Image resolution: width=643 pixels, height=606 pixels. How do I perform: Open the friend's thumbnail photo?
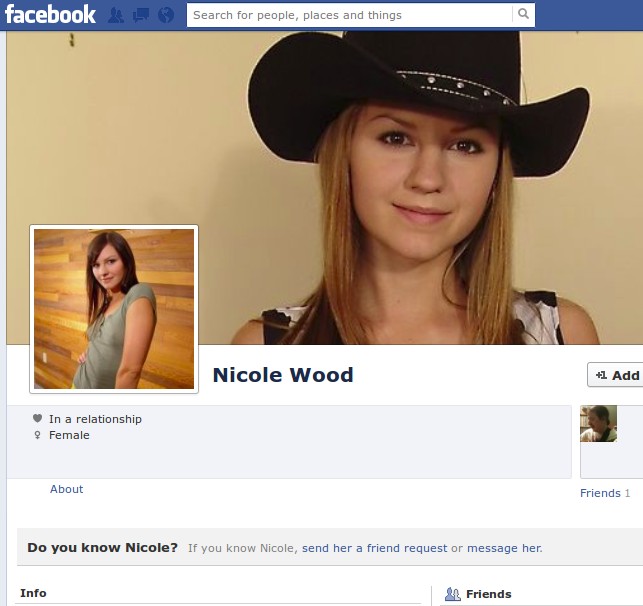point(598,424)
